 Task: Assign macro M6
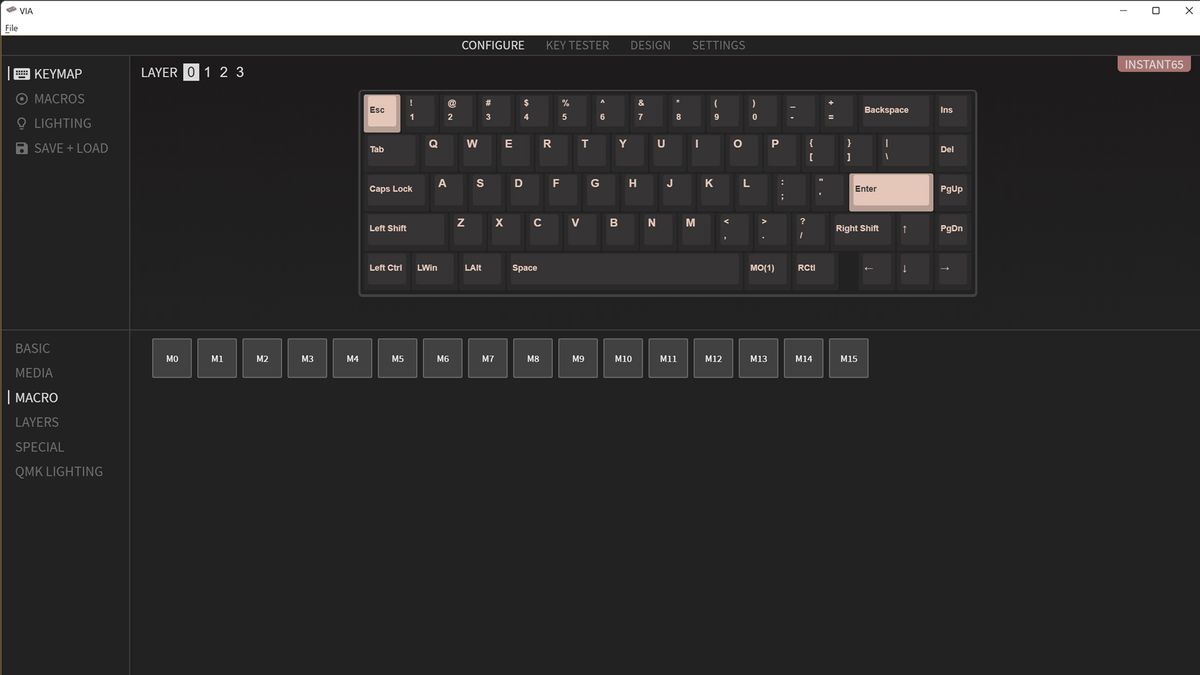(442, 358)
